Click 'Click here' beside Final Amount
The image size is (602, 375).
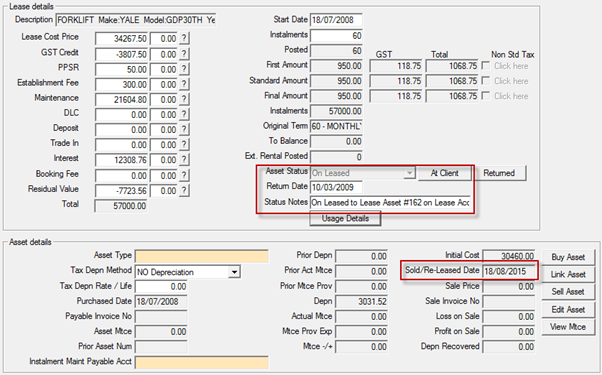point(511,96)
